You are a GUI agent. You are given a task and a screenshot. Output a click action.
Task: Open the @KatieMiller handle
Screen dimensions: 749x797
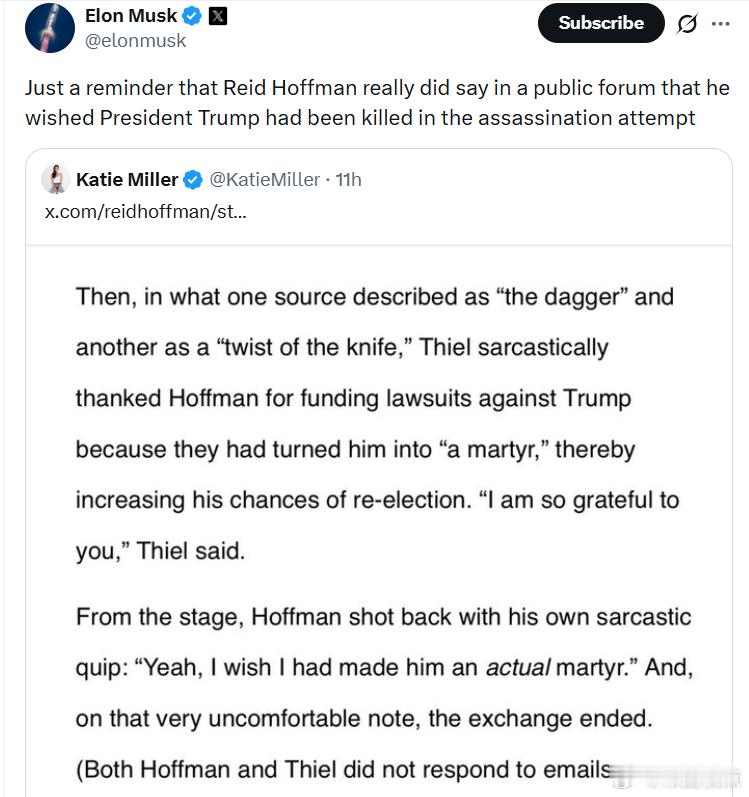pyautogui.click(x=263, y=180)
